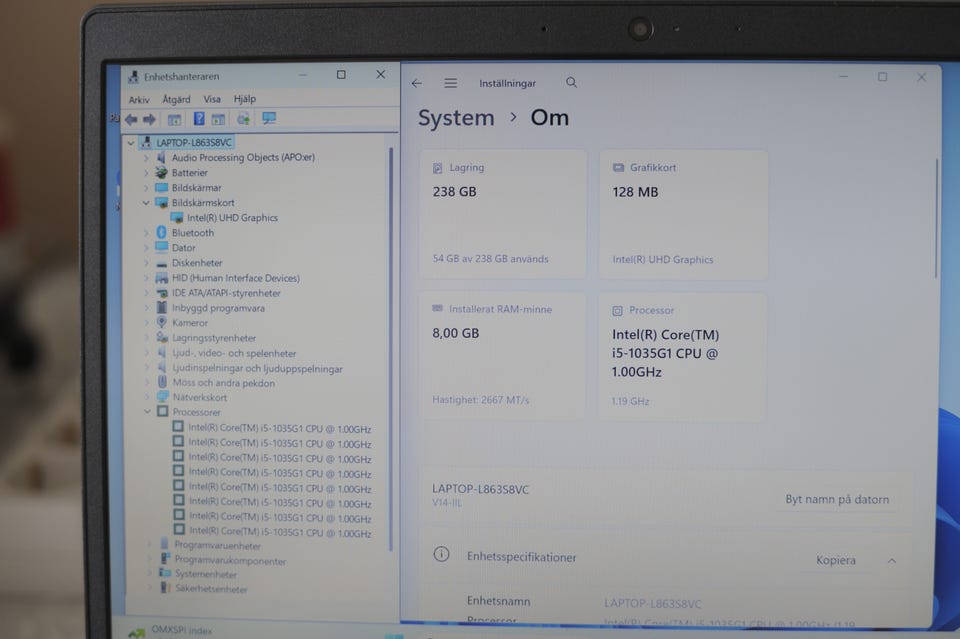Expand the HID (Human Interface Devices) branch

click(146, 278)
